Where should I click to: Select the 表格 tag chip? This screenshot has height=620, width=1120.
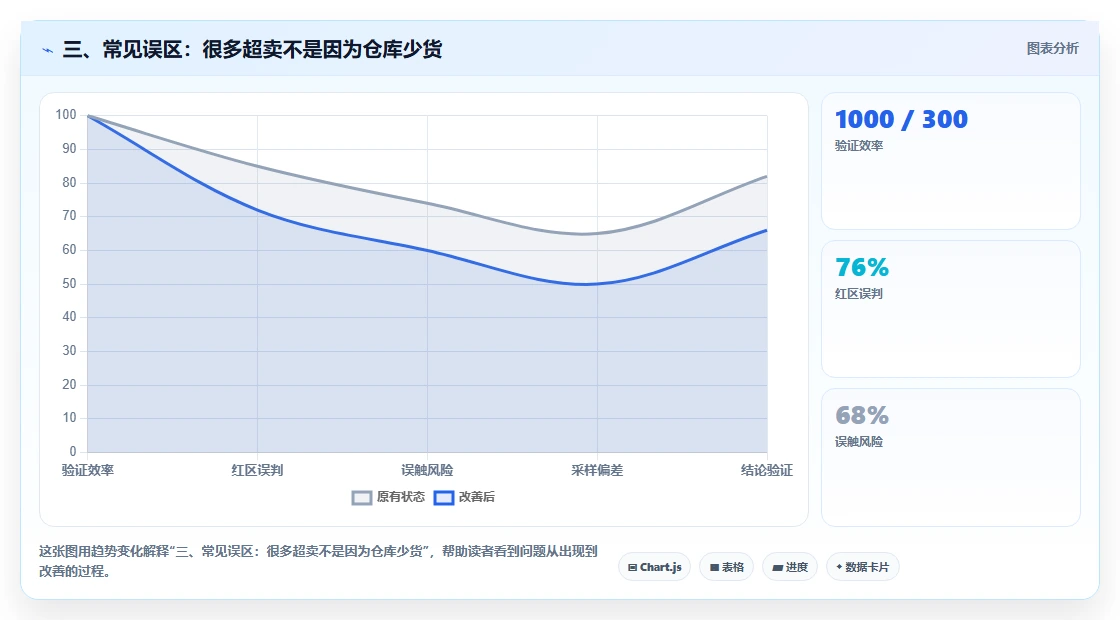(726, 567)
